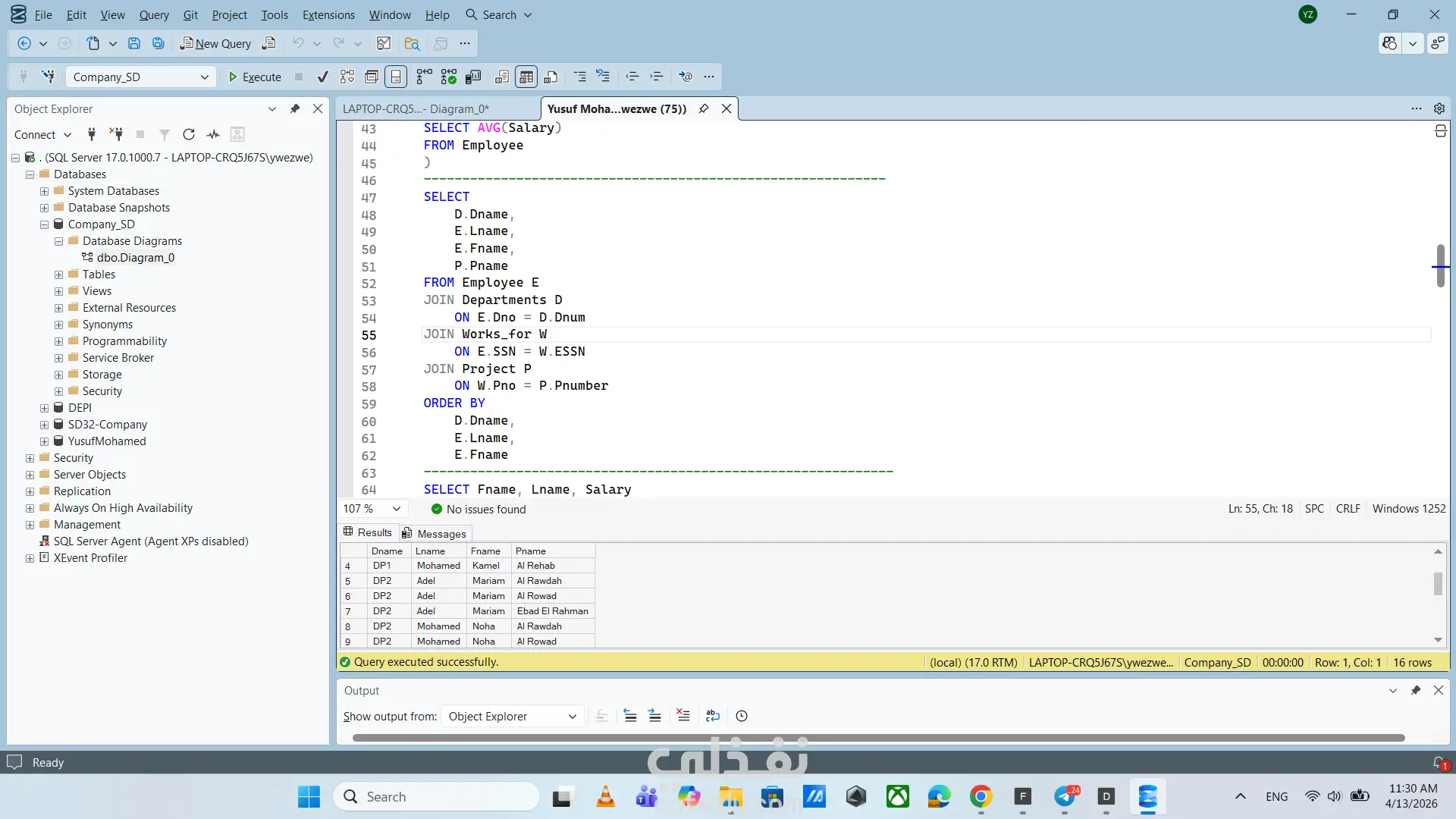Pin the Object Explorer panel
Image resolution: width=1456 pixels, height=819 pixels.
(x=295, y=108)
